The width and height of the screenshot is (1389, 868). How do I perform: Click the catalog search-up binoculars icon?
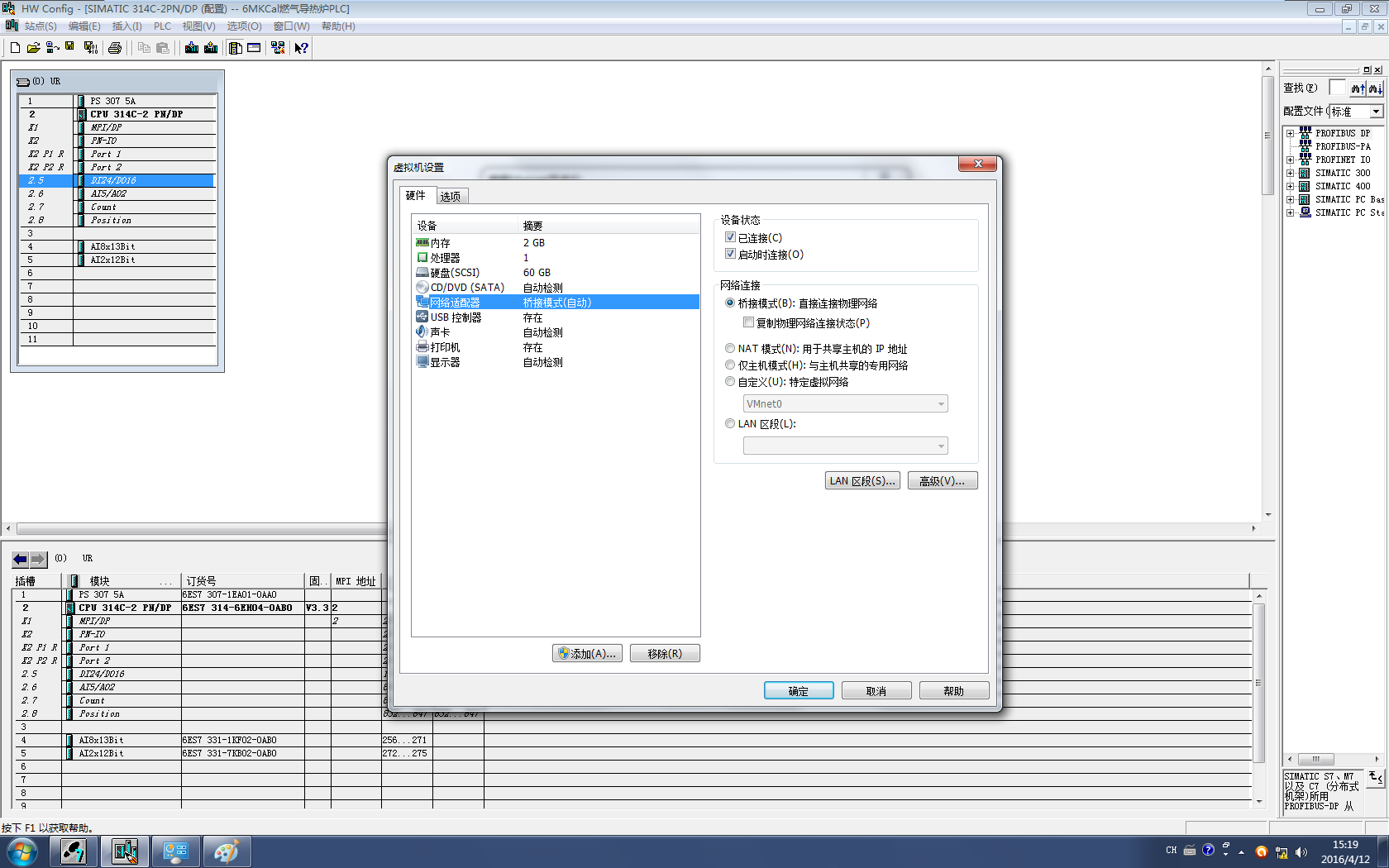(x=1358, y=88)
